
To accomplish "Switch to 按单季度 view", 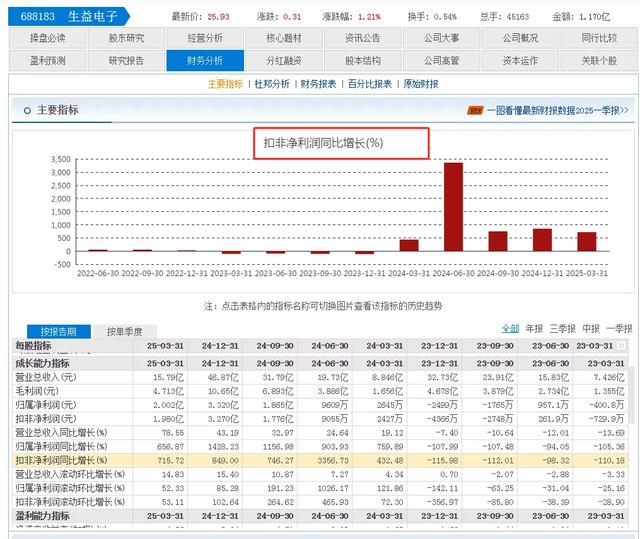I will [124, 331].
